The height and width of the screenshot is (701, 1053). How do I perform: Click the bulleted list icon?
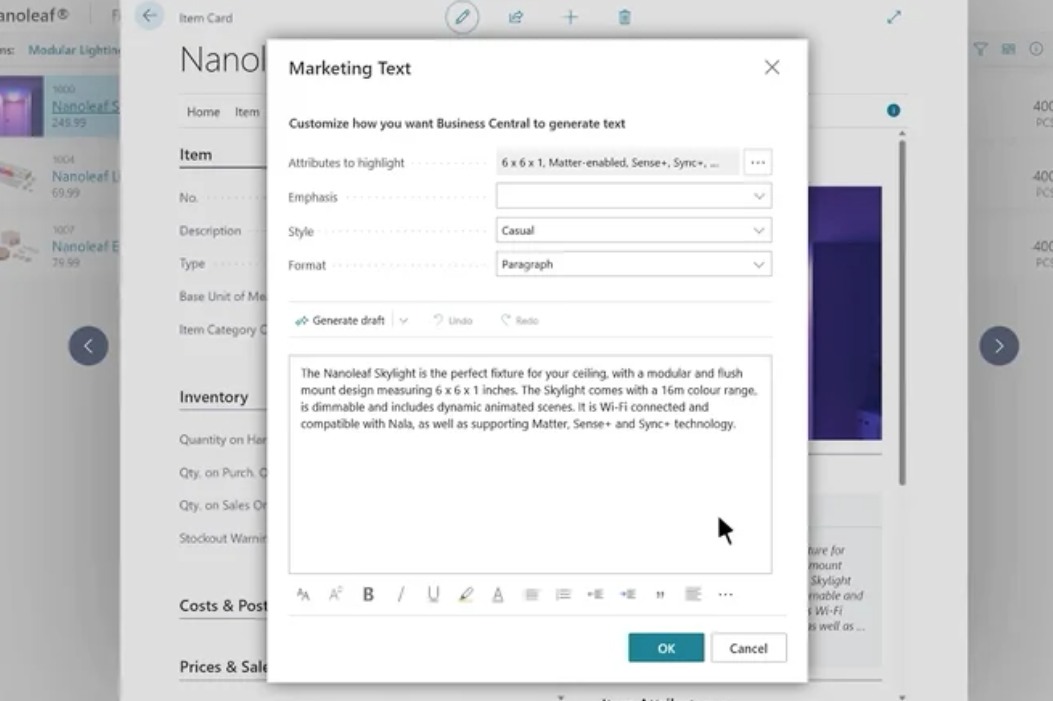(531, 594)
